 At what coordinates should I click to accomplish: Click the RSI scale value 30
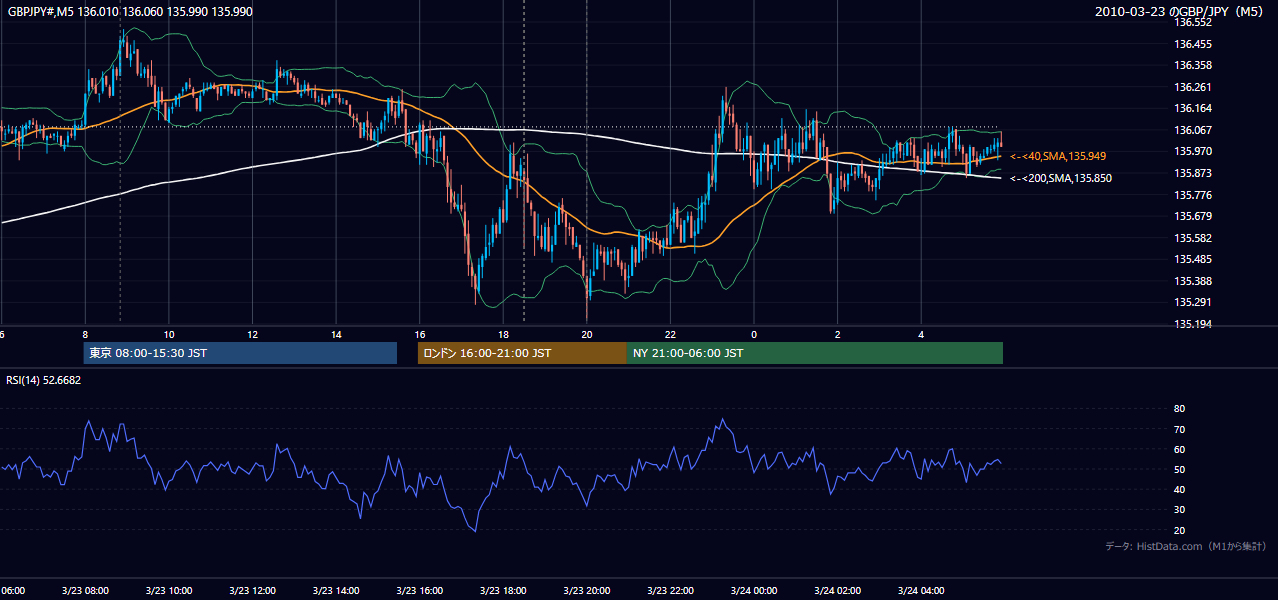click(1179, 510)
